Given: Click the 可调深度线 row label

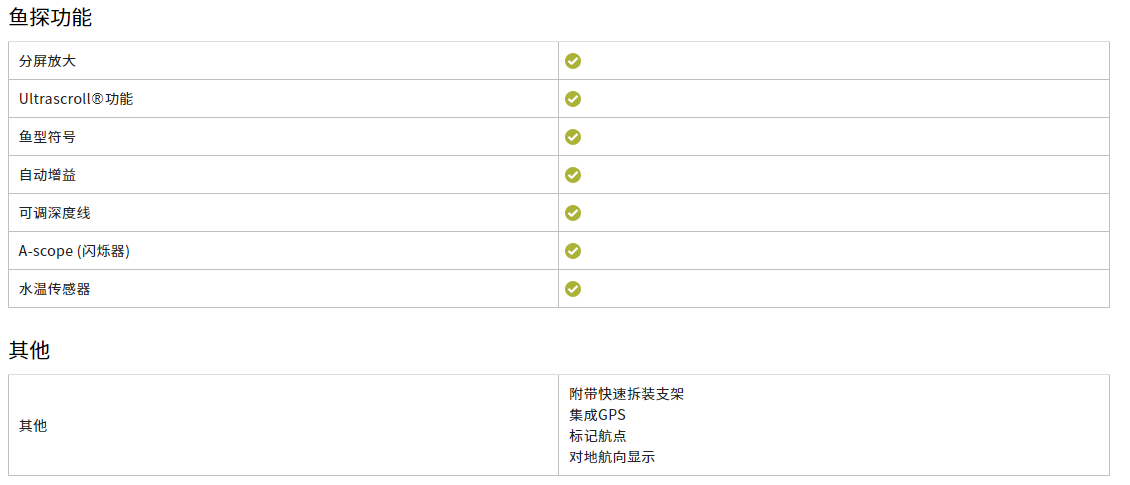Looking at the screenshot, I should pos(54,213).
